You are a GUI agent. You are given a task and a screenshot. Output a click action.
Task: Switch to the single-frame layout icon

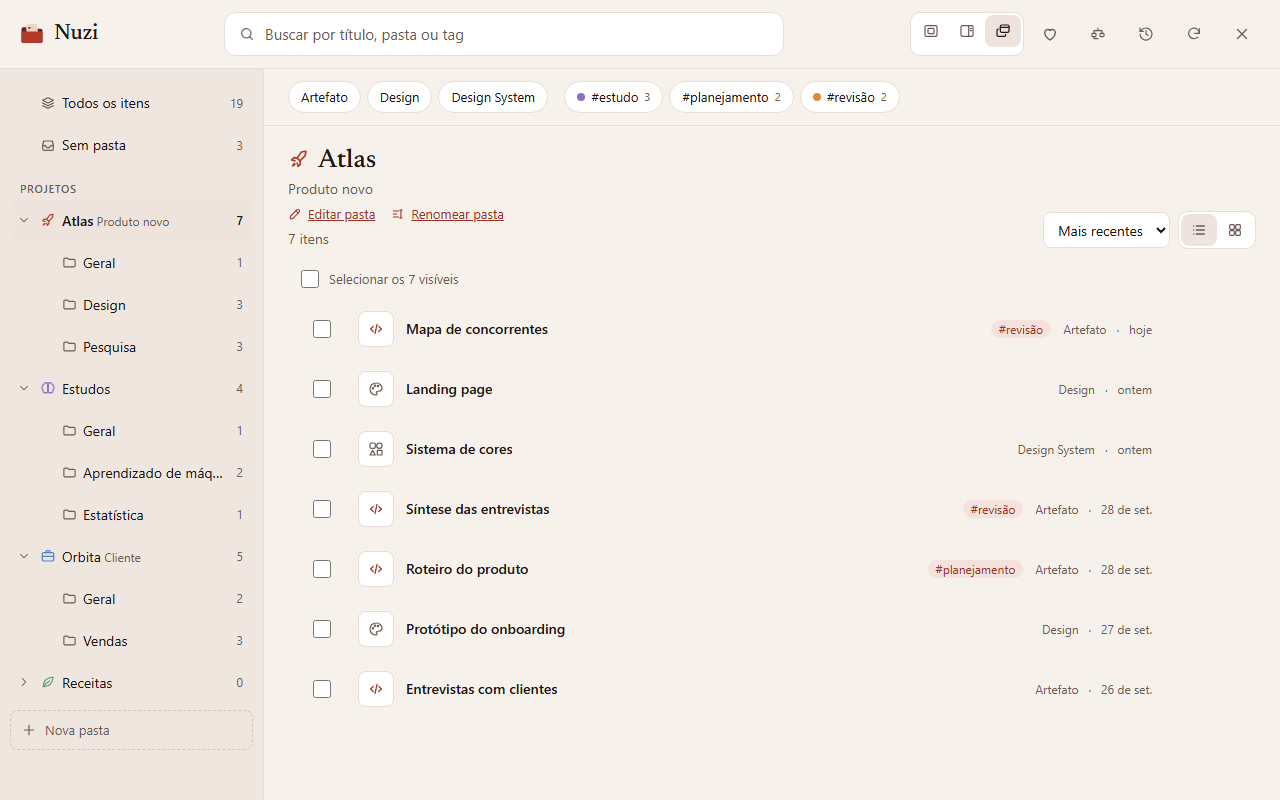click(931, 31)
